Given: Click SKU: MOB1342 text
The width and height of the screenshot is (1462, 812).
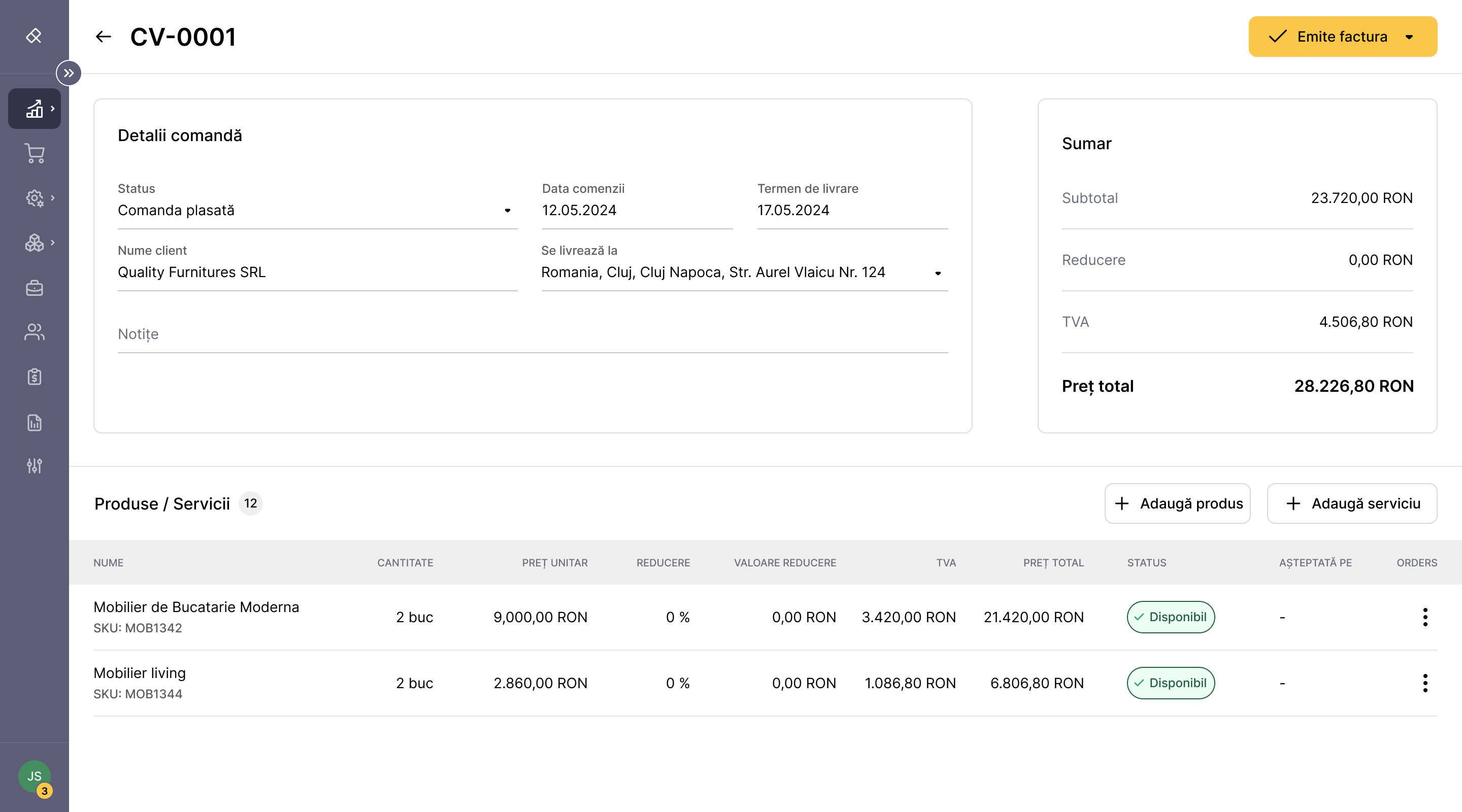Looking at the screenshot, I should click(x=138, y=628).
